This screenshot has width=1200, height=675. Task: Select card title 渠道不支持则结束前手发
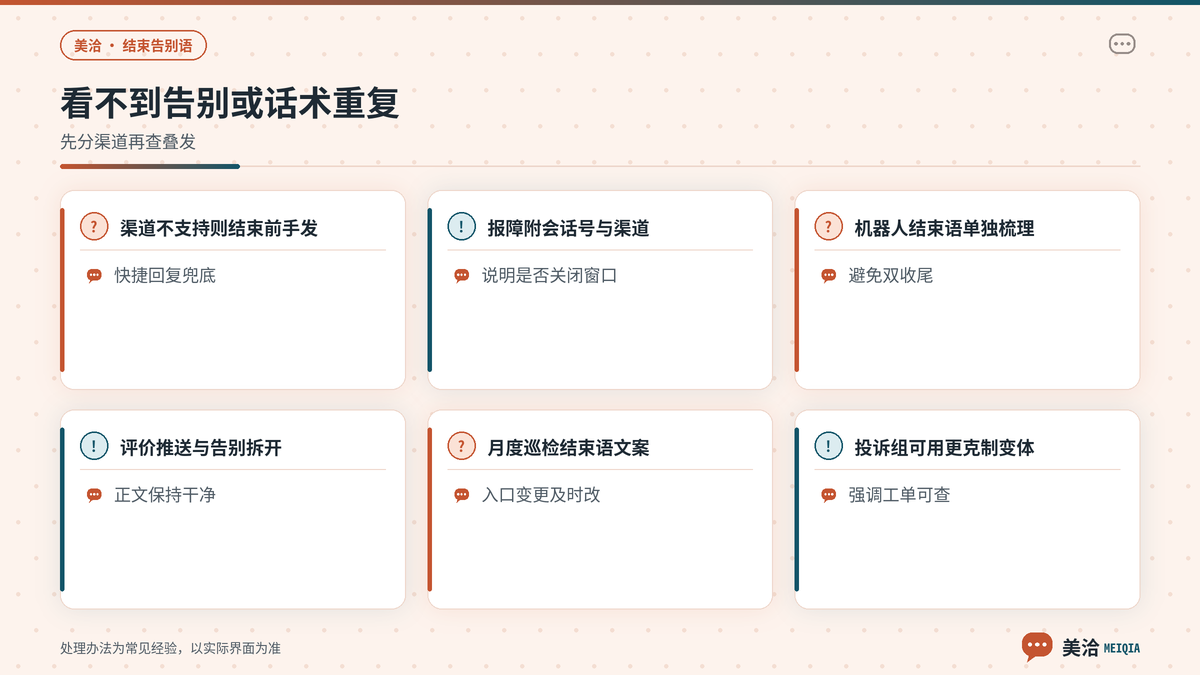(x=219, y=228)
